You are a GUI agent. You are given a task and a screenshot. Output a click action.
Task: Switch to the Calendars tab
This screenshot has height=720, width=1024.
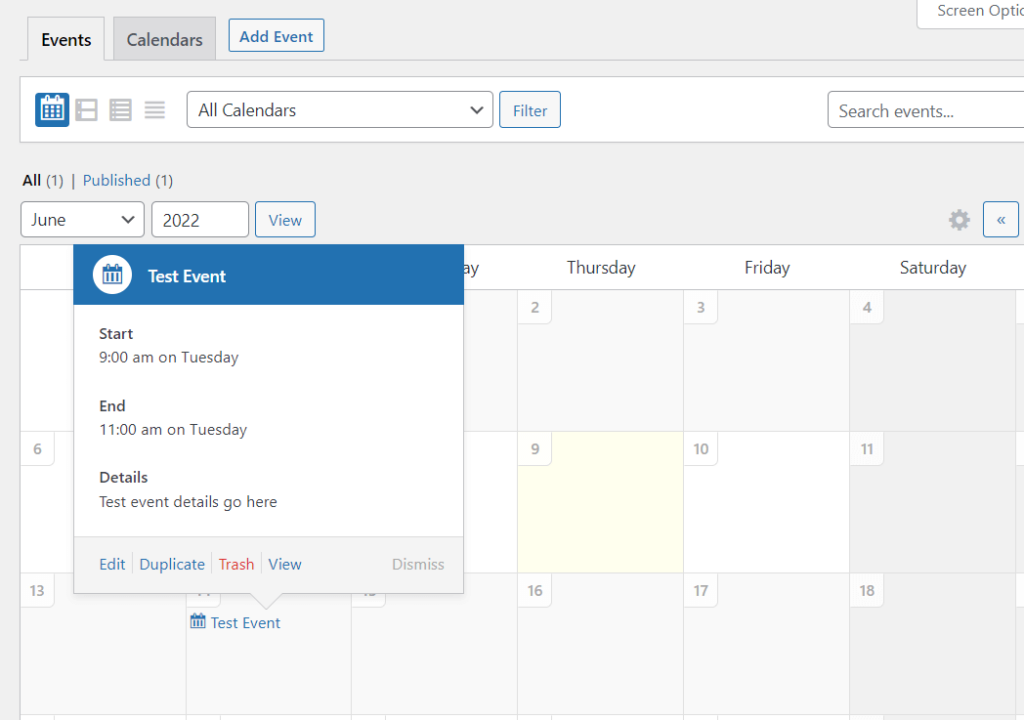[164, 39]
